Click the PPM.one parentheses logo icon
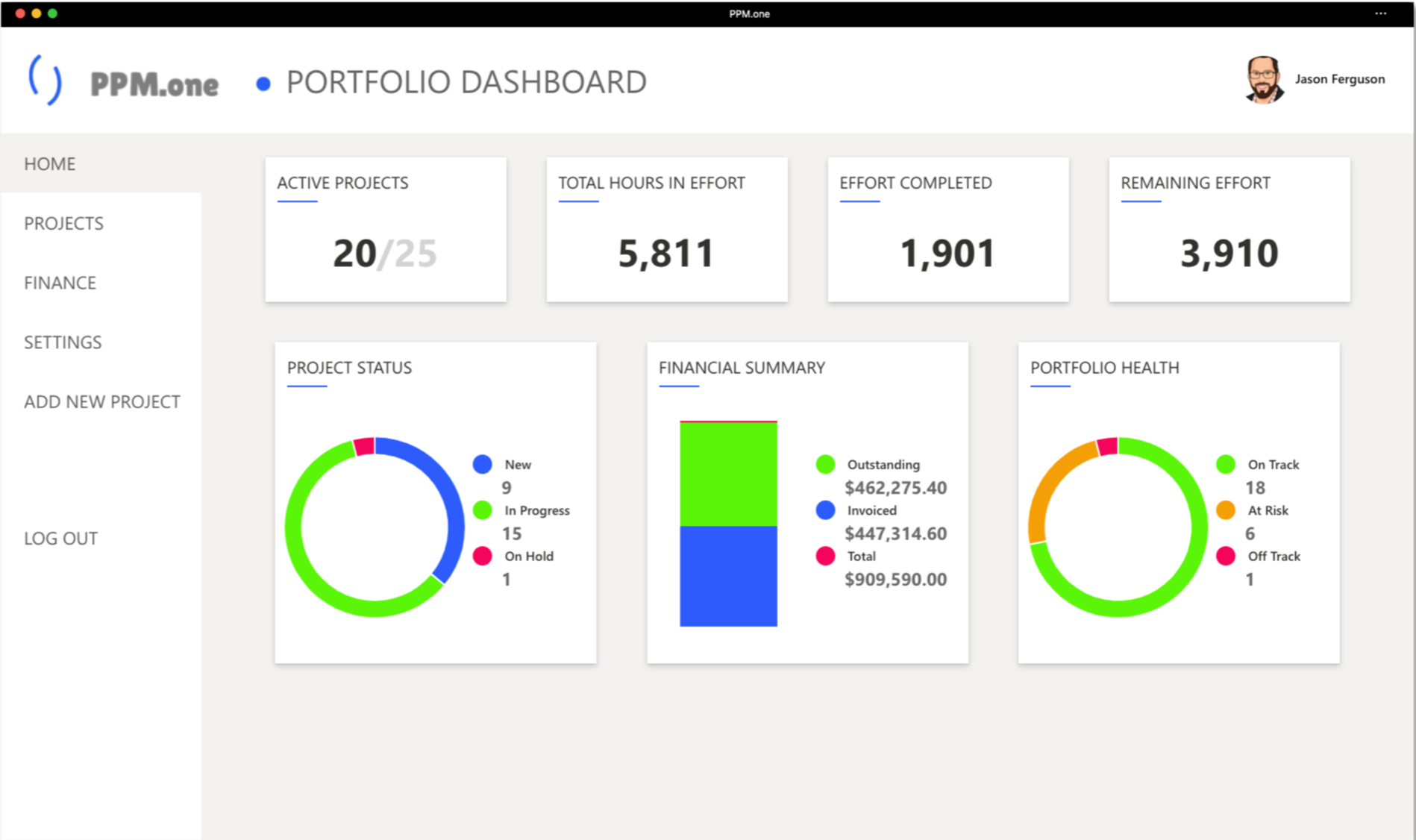The image size is (1416, 840). 45,80
